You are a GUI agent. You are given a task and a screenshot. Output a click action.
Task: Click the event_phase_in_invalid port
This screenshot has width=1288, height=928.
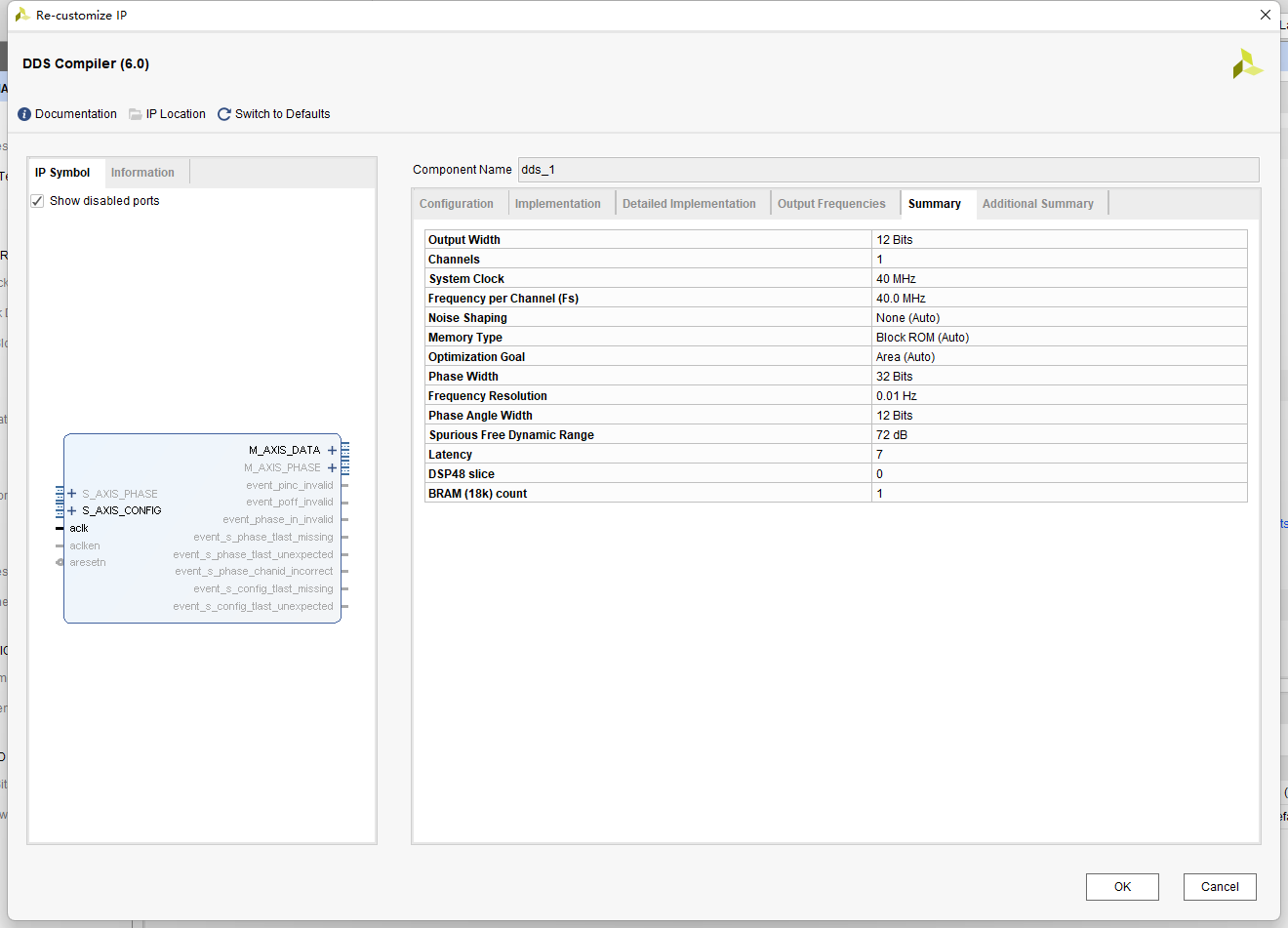tap(278, 519)
